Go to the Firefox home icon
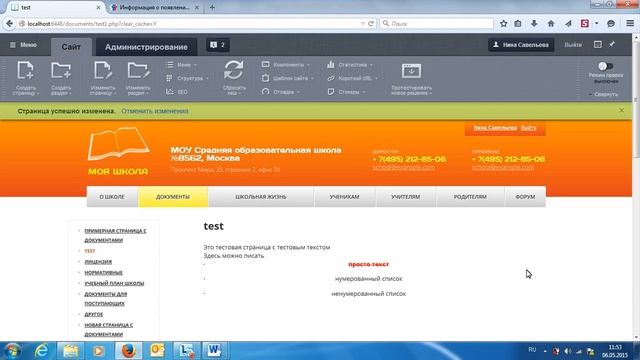Image resolution: width=640 pixels, height=360 pixels. click(551, 24)
